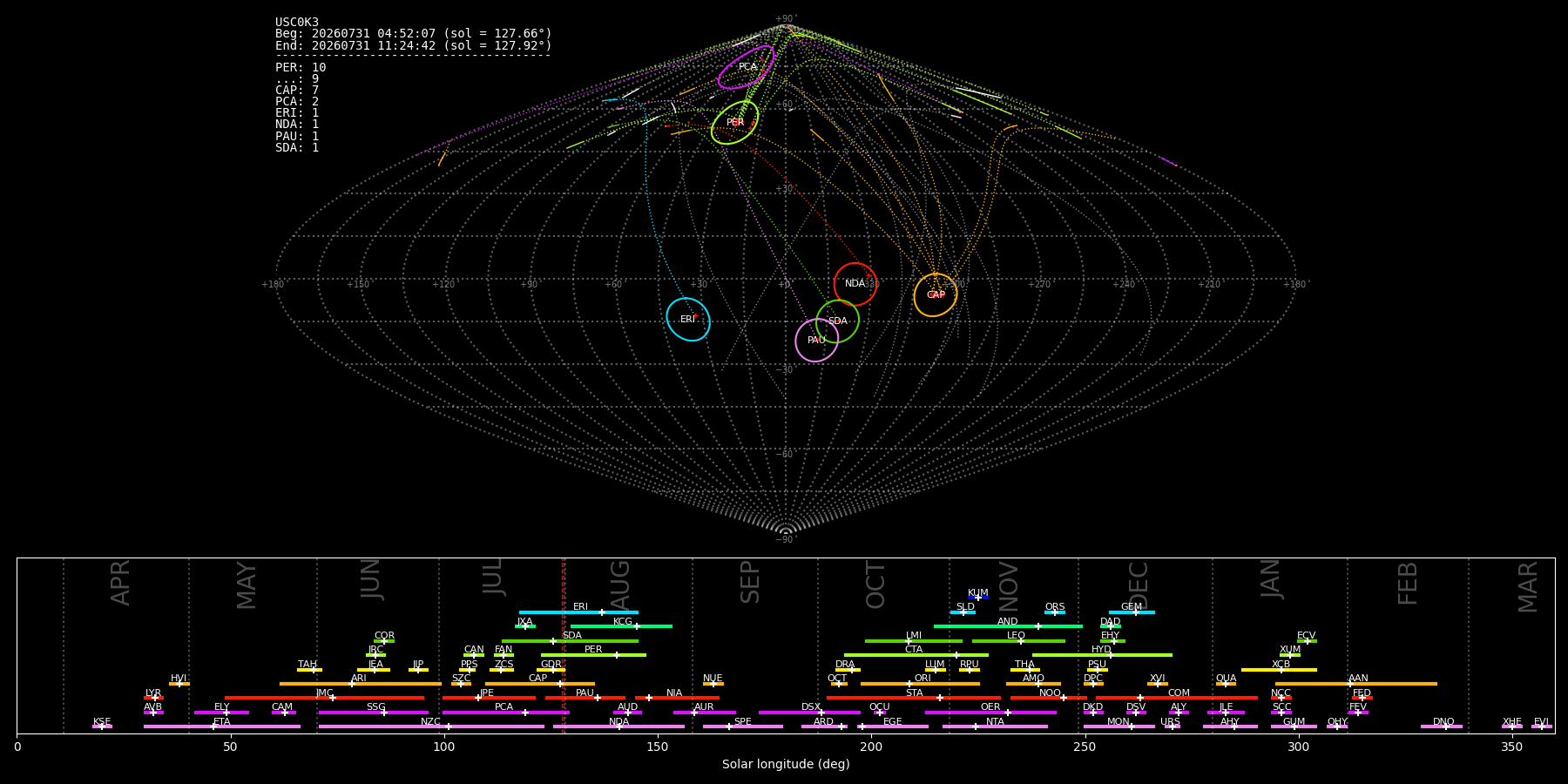Select the ETA shower timeline bar
Screen dimensions: 1568x784
[x=222, y=727]
